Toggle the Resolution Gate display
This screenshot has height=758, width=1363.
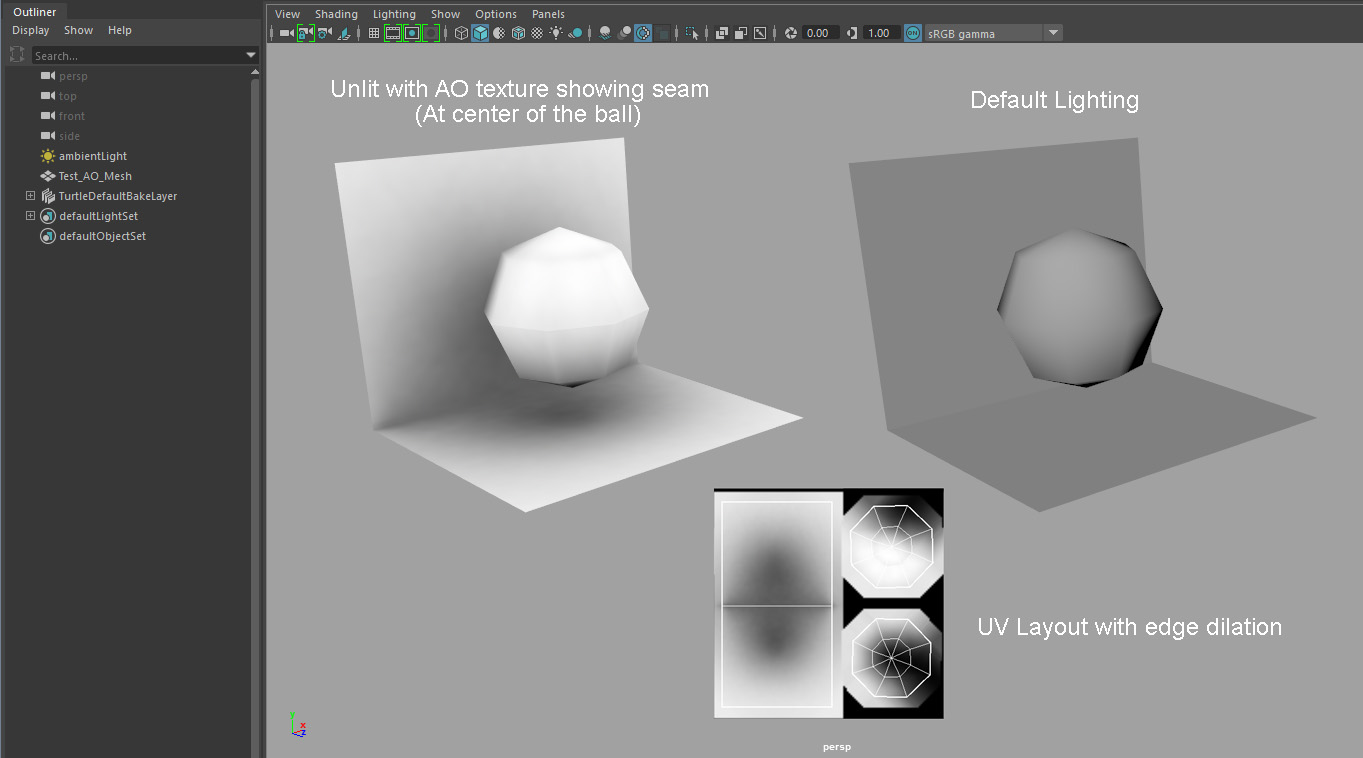pyautogui.click(x=412, y=33)
